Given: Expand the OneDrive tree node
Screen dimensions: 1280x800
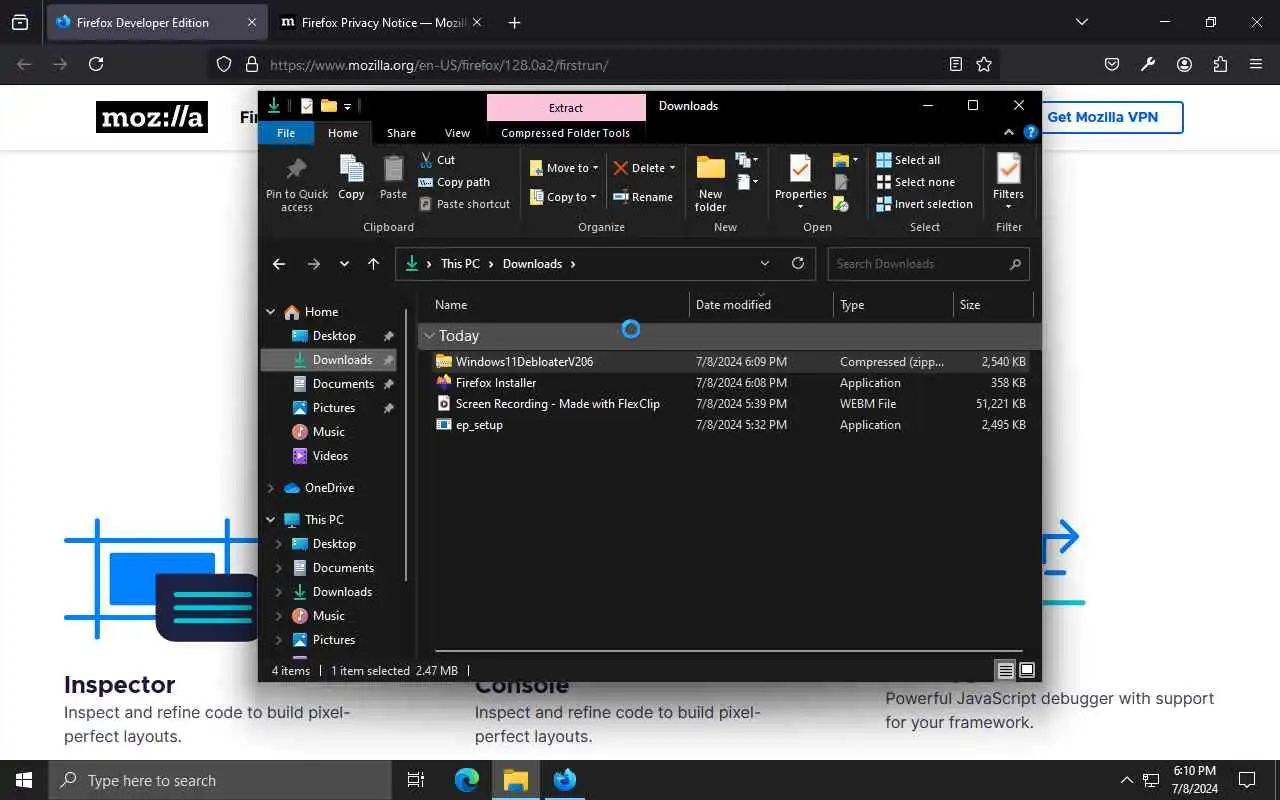Looking at the screenshot, I should point(271,488).
